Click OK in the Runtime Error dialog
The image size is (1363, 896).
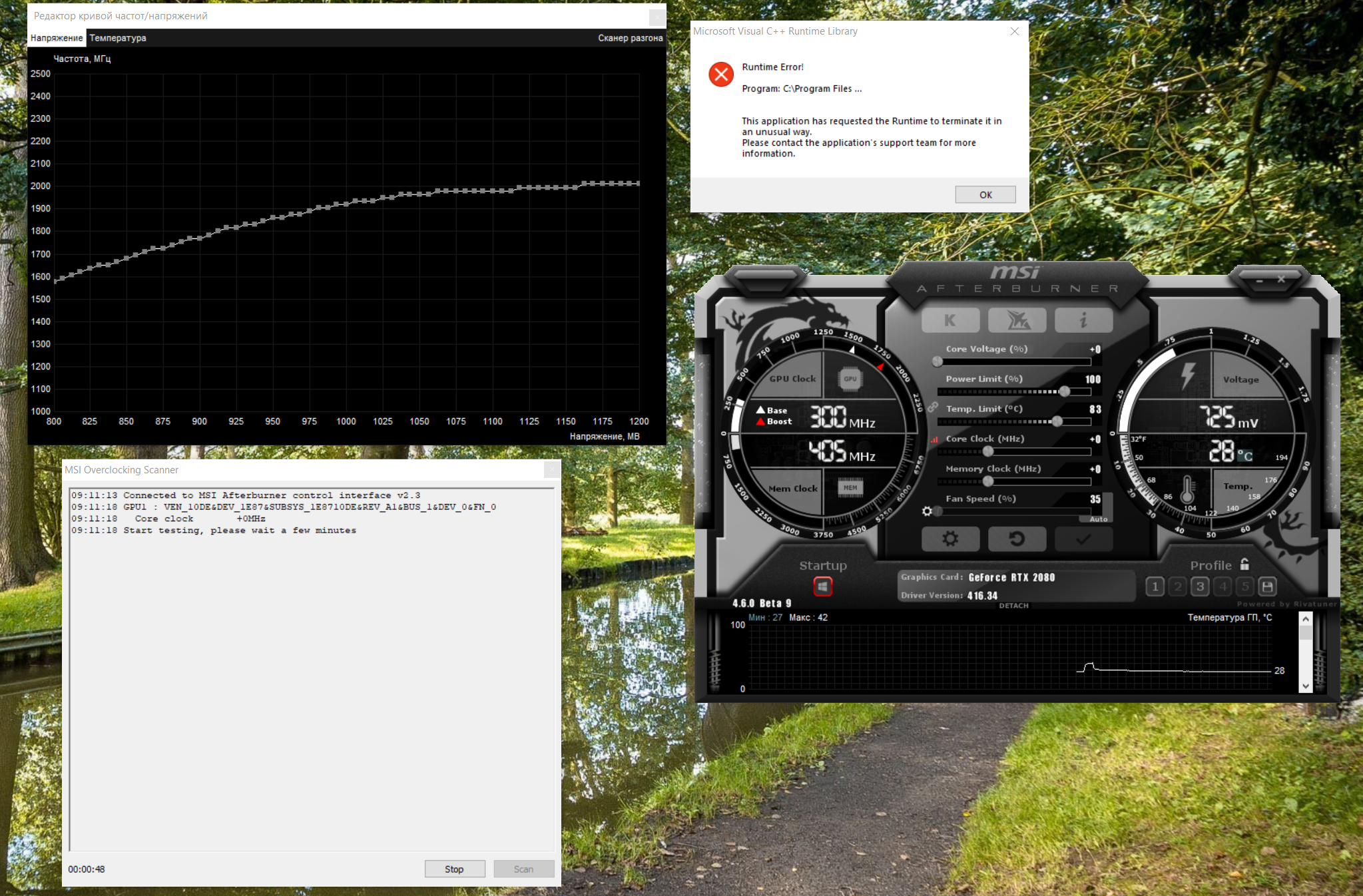tap(985, 194)
